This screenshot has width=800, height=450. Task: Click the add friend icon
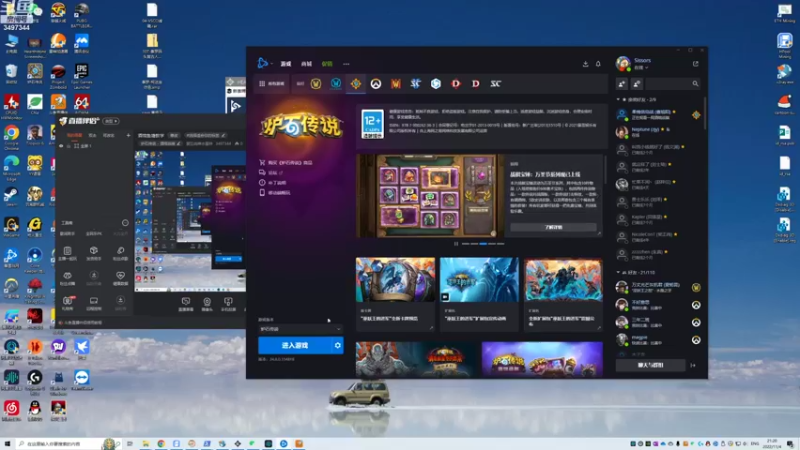[621, 84]
